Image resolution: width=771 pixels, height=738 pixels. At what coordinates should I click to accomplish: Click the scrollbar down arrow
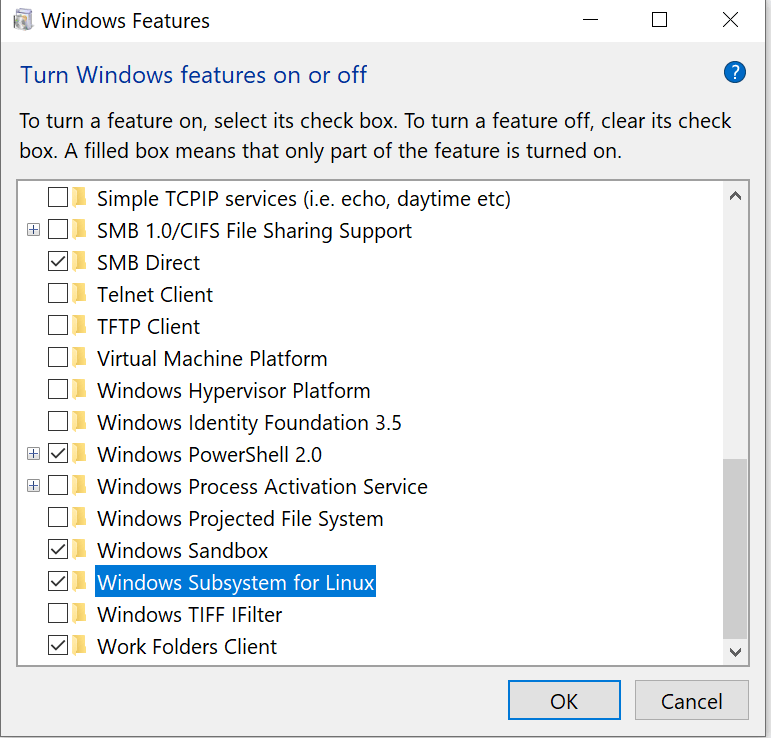tap(735, 652)
